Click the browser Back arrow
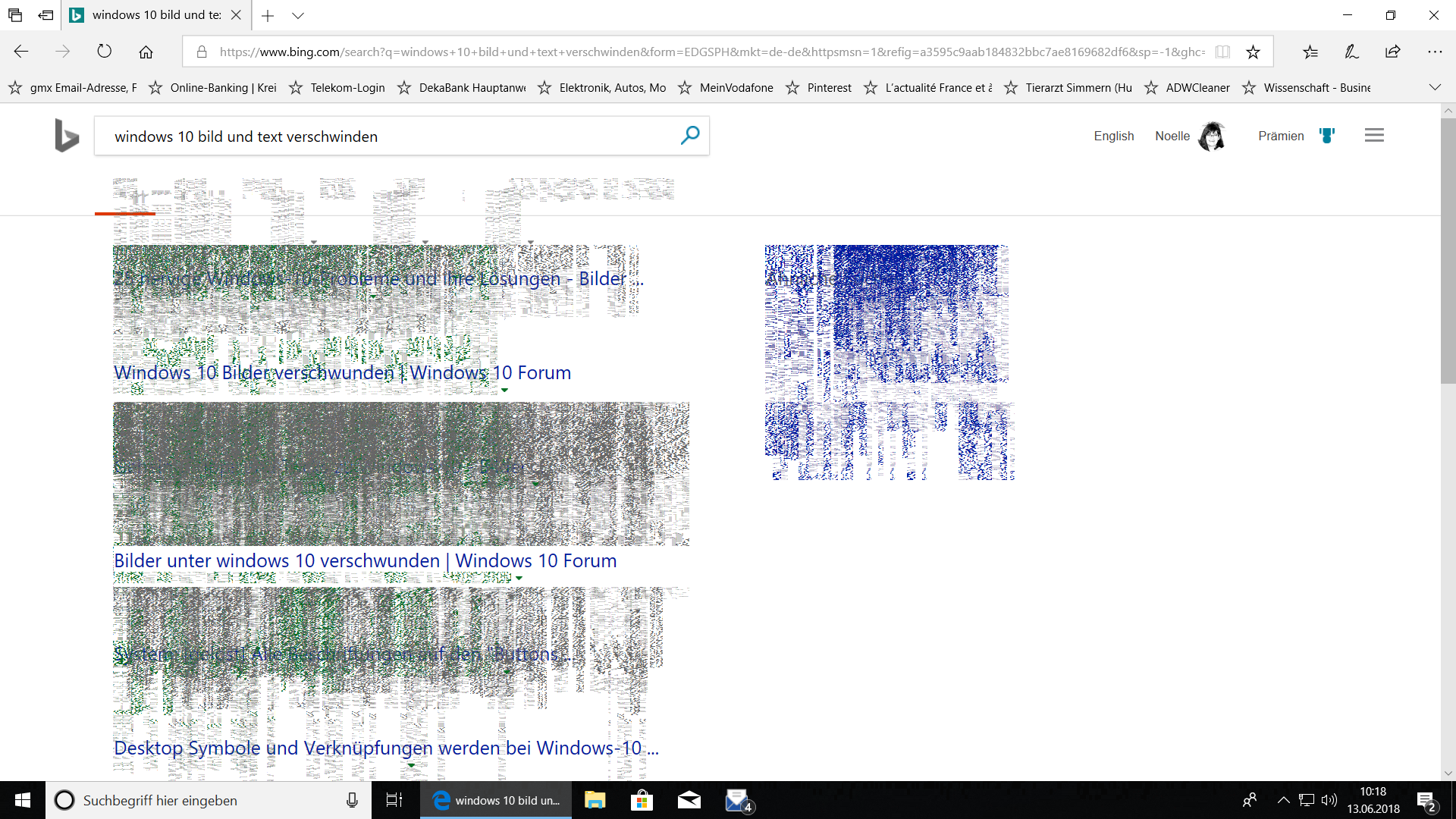The width and height of the screenshot is (1456, 819). click(x=21, y=52)
